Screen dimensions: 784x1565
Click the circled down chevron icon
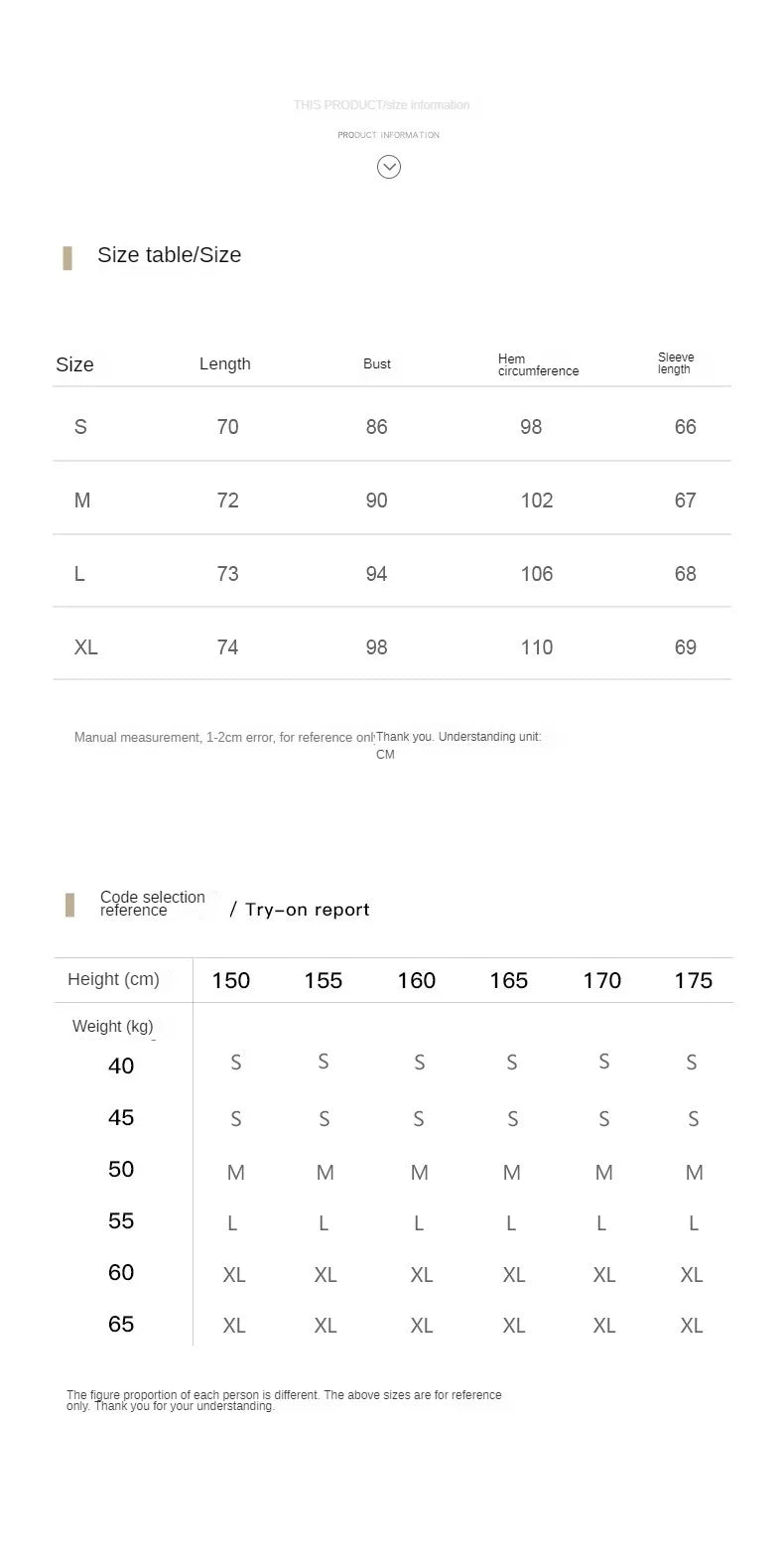(x=389, y=167)
